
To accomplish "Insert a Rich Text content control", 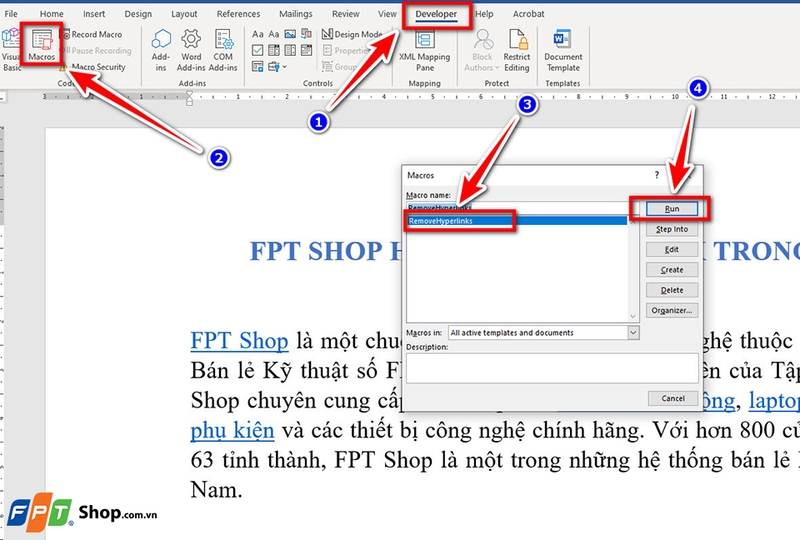I will tap(258, 34).
